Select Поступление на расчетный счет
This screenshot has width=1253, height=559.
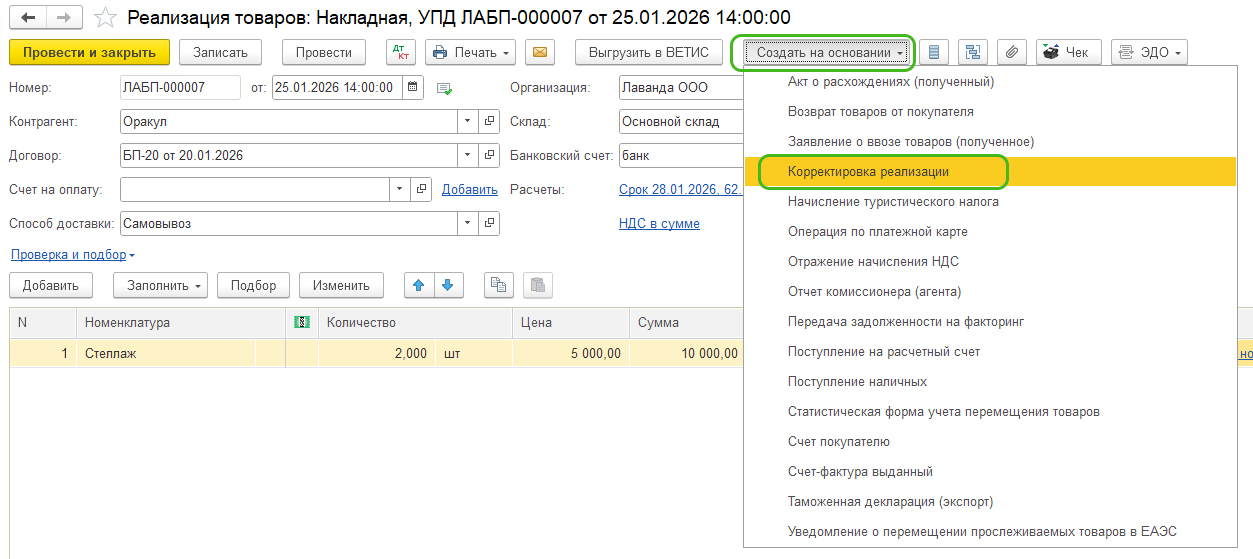click(x=990, y=352)
